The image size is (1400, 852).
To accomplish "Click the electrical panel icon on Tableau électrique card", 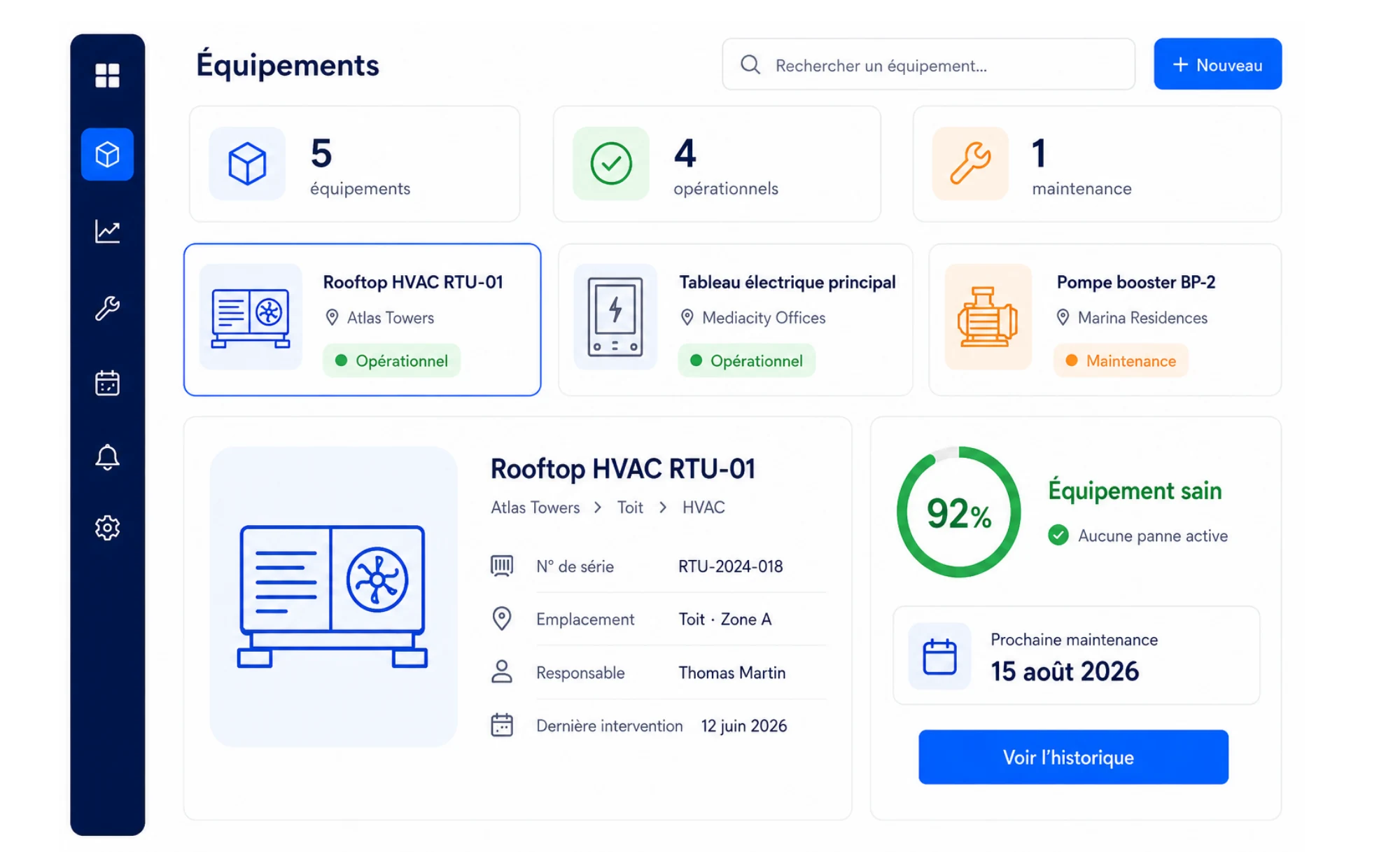I will pos(615,317).
